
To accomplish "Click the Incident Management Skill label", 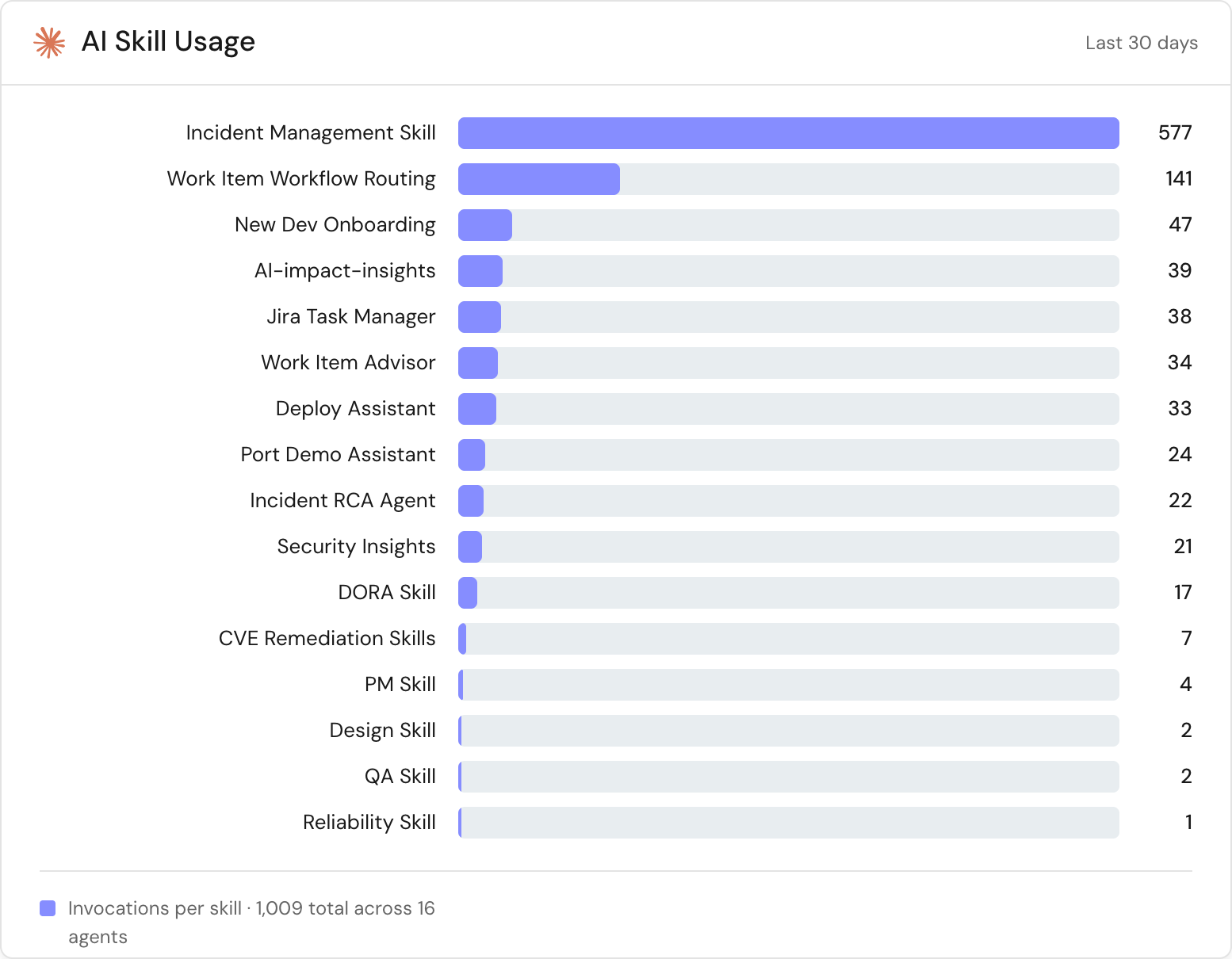I will click(311, 133).
